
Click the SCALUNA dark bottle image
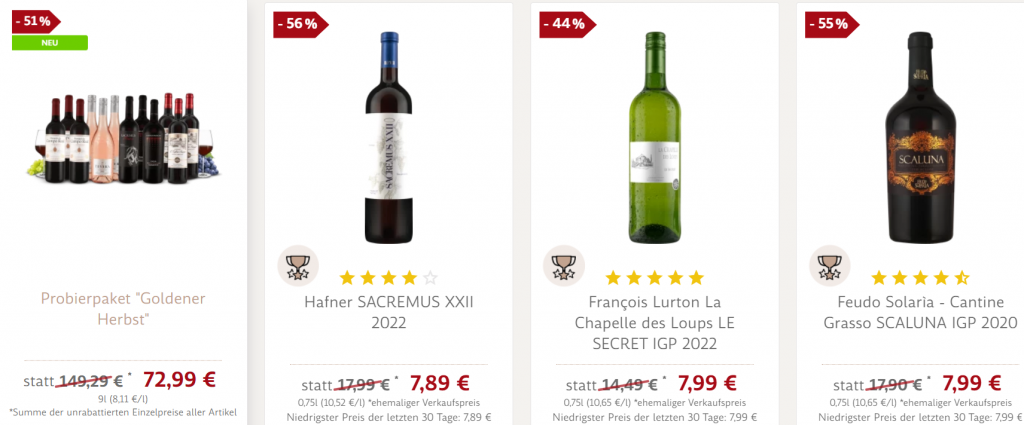click(920, 140)
